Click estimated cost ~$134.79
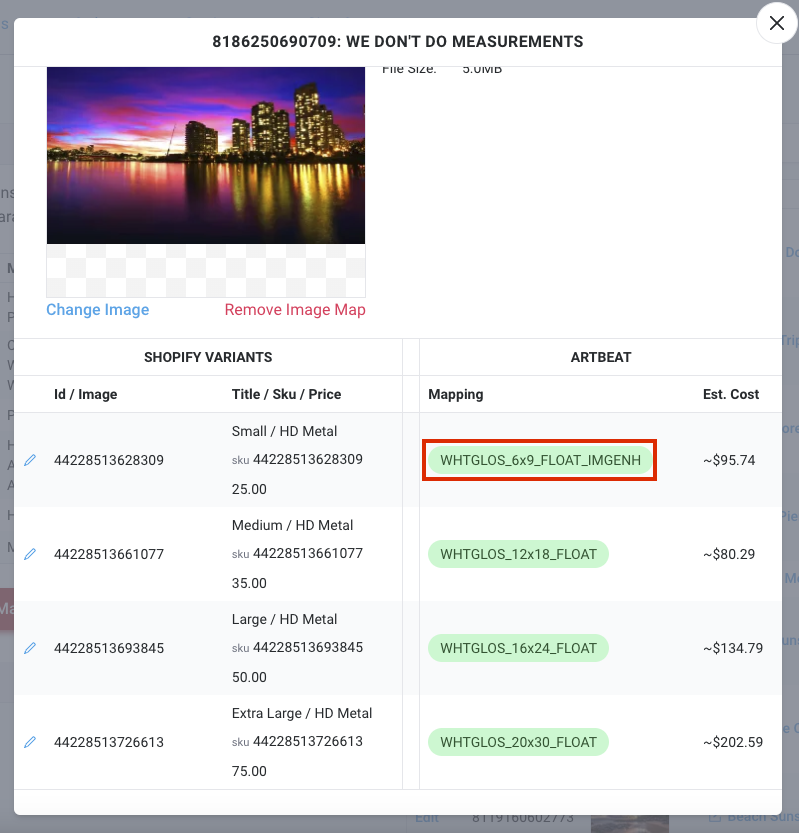 [x=733, y=648]
